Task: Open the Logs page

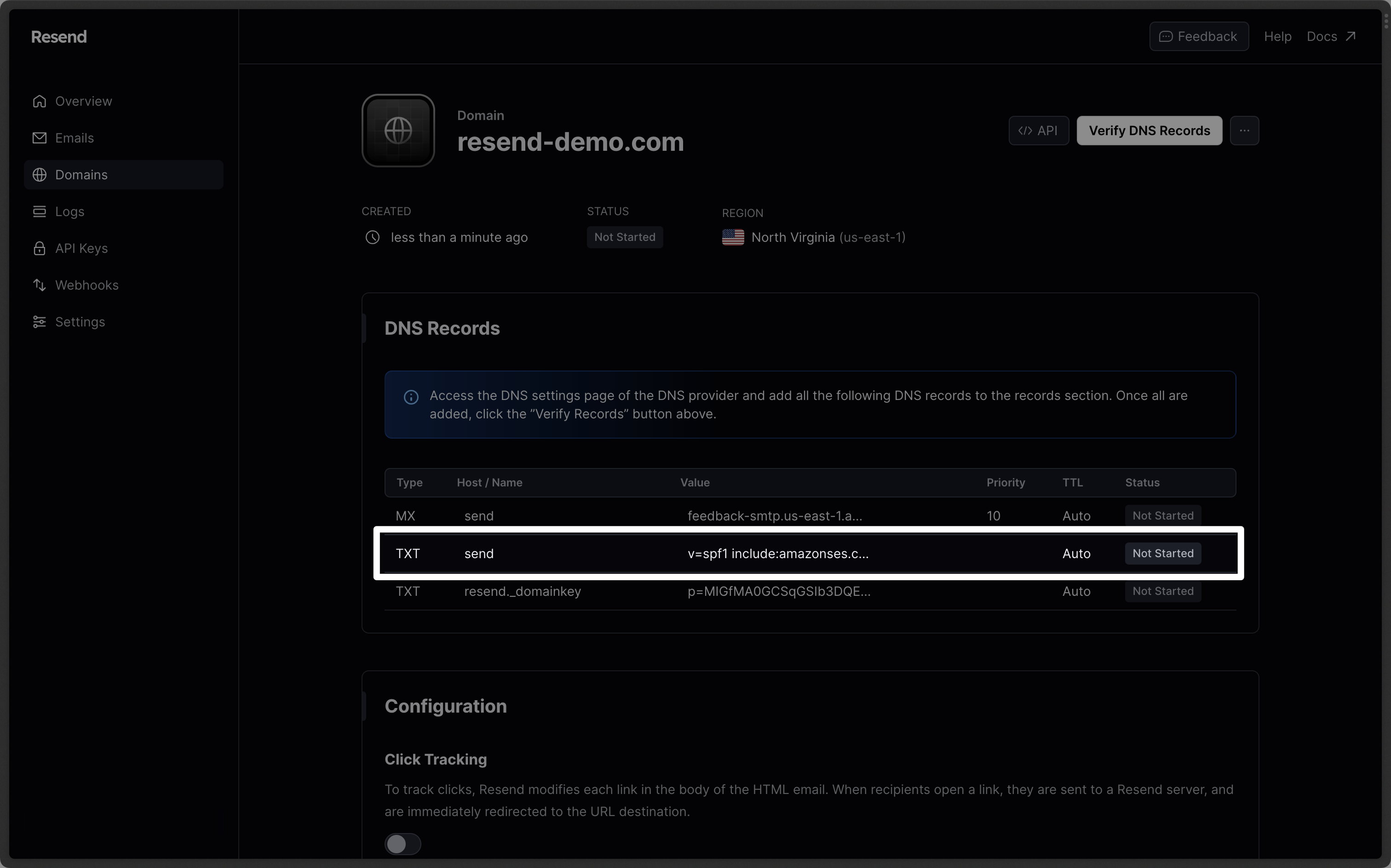Action: [123, 211]
